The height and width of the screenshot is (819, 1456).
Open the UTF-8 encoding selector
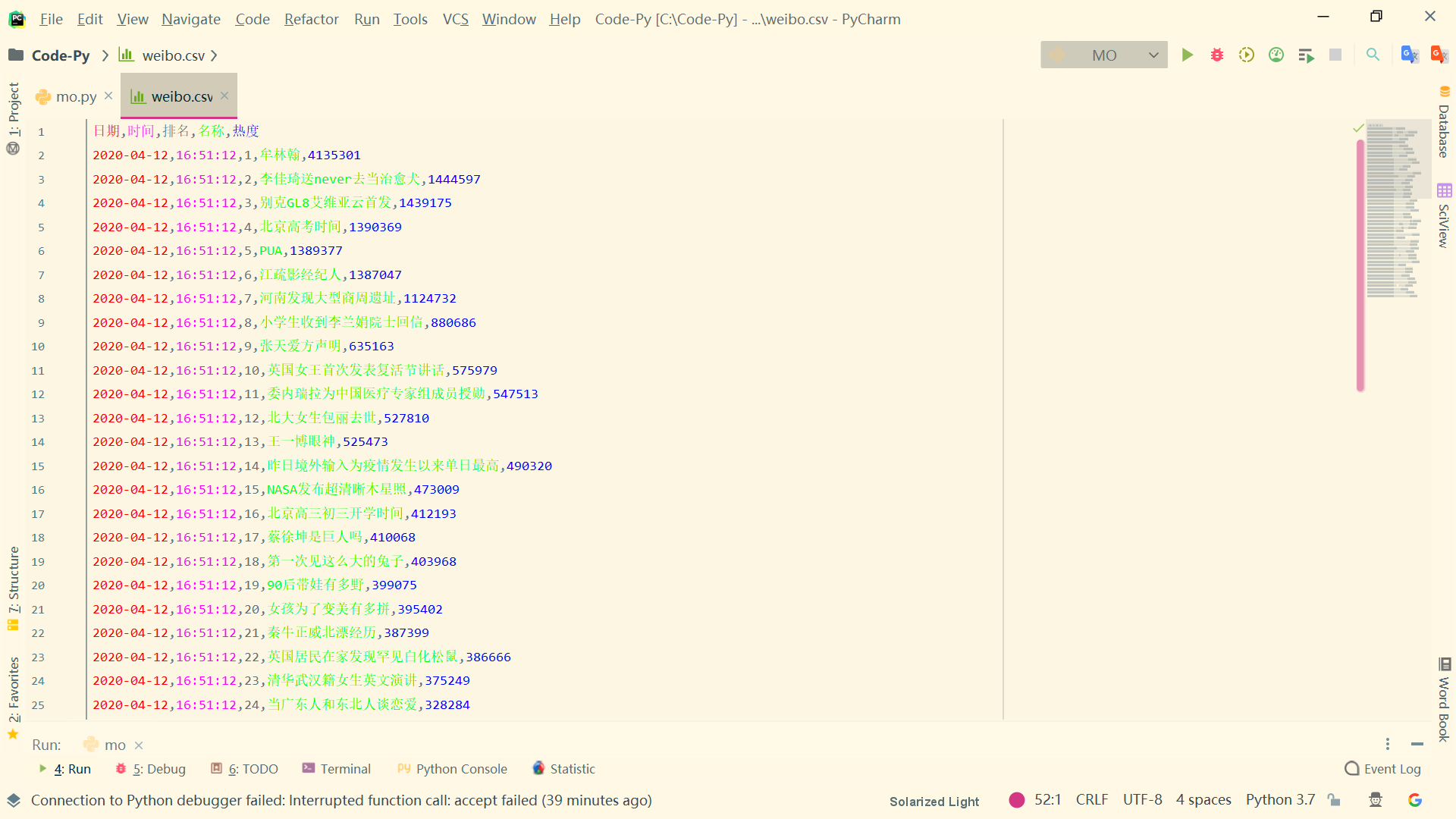[x=1142, y=799]
